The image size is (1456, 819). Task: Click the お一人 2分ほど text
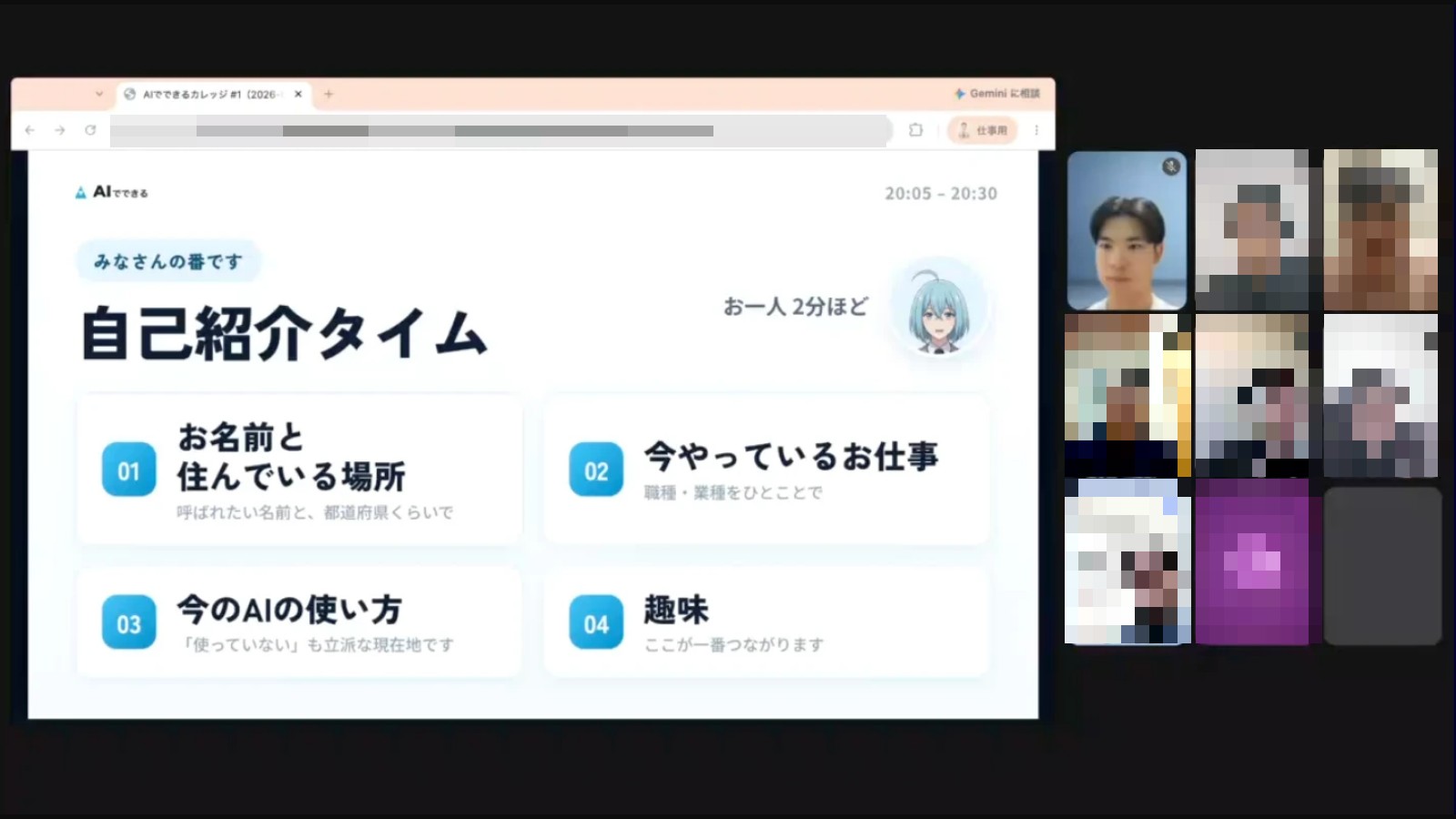coord(795,307)
